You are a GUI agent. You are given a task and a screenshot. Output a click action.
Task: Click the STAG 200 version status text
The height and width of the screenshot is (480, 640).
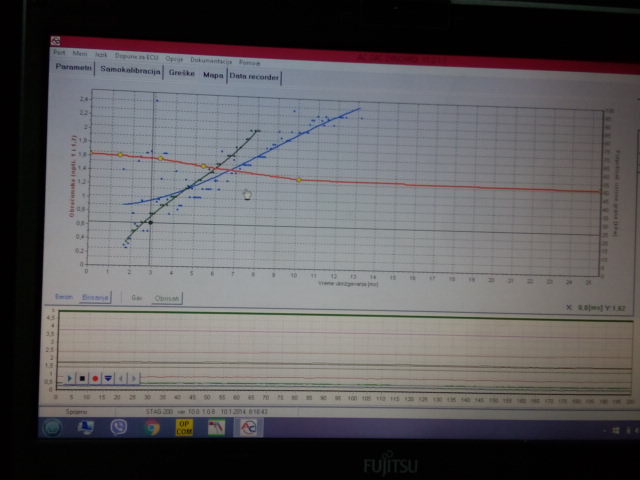(x=207, y=411)
